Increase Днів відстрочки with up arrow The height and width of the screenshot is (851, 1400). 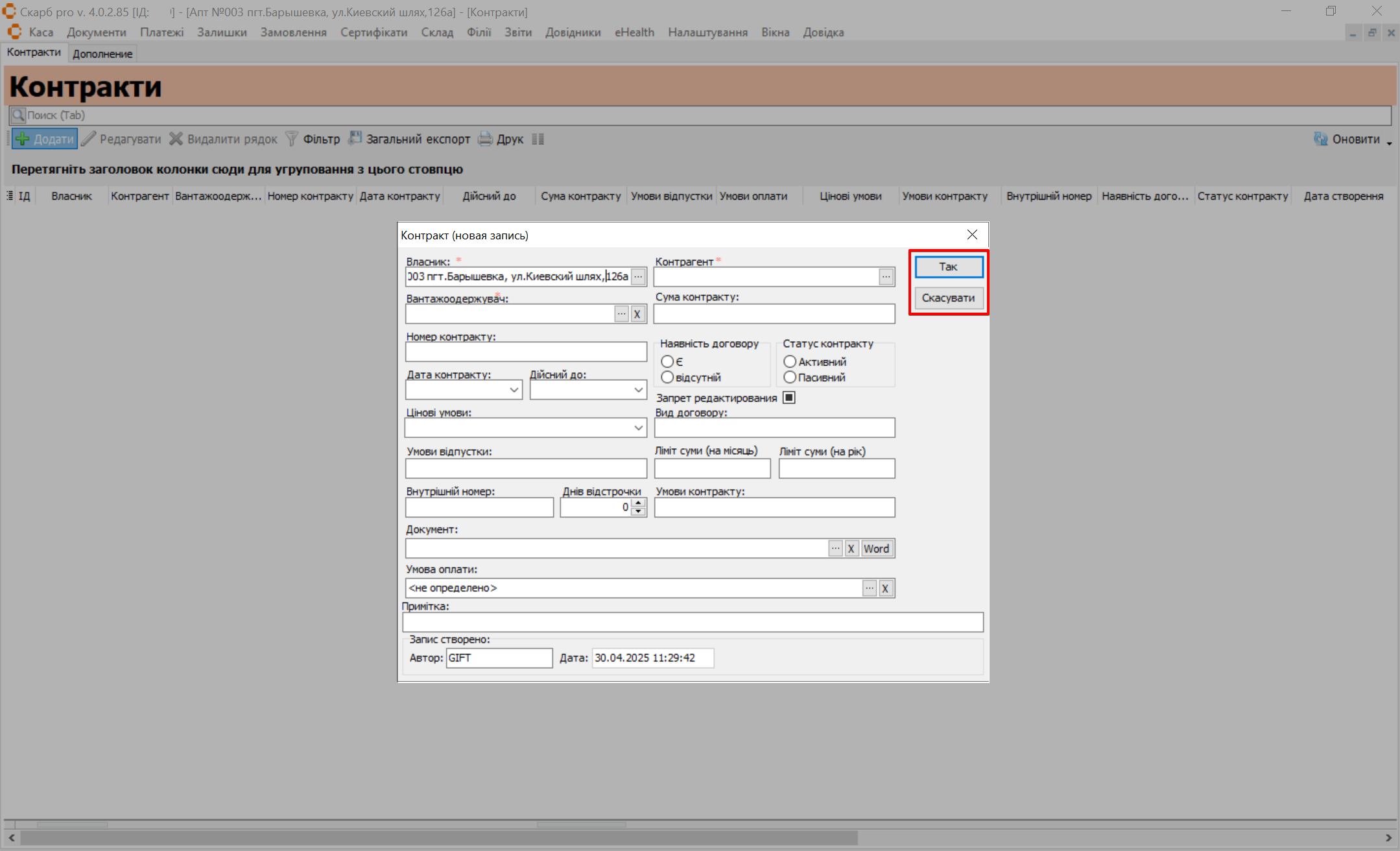coord(639,503)
